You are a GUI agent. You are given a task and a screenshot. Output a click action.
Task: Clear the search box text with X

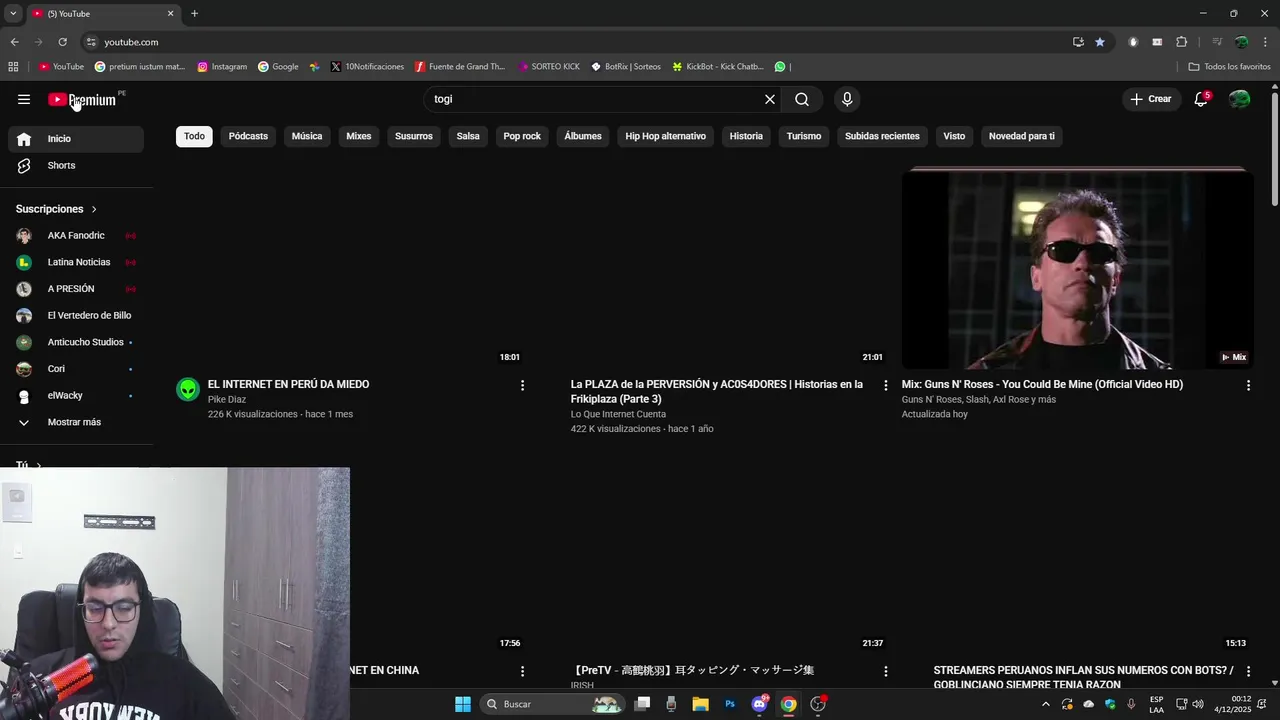pos(770,99)
